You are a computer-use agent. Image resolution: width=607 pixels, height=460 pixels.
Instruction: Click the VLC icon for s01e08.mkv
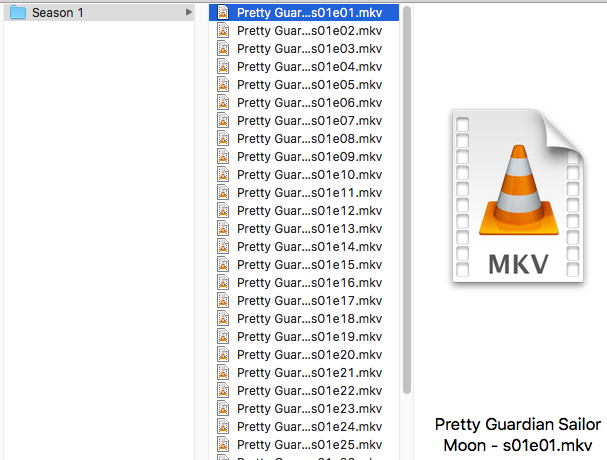[223, 139]
